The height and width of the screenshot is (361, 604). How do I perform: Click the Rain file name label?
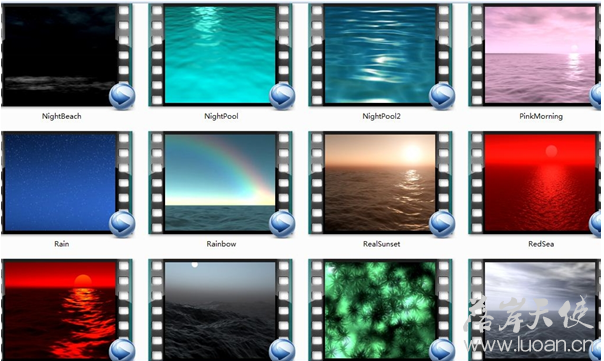click(62, 244)
